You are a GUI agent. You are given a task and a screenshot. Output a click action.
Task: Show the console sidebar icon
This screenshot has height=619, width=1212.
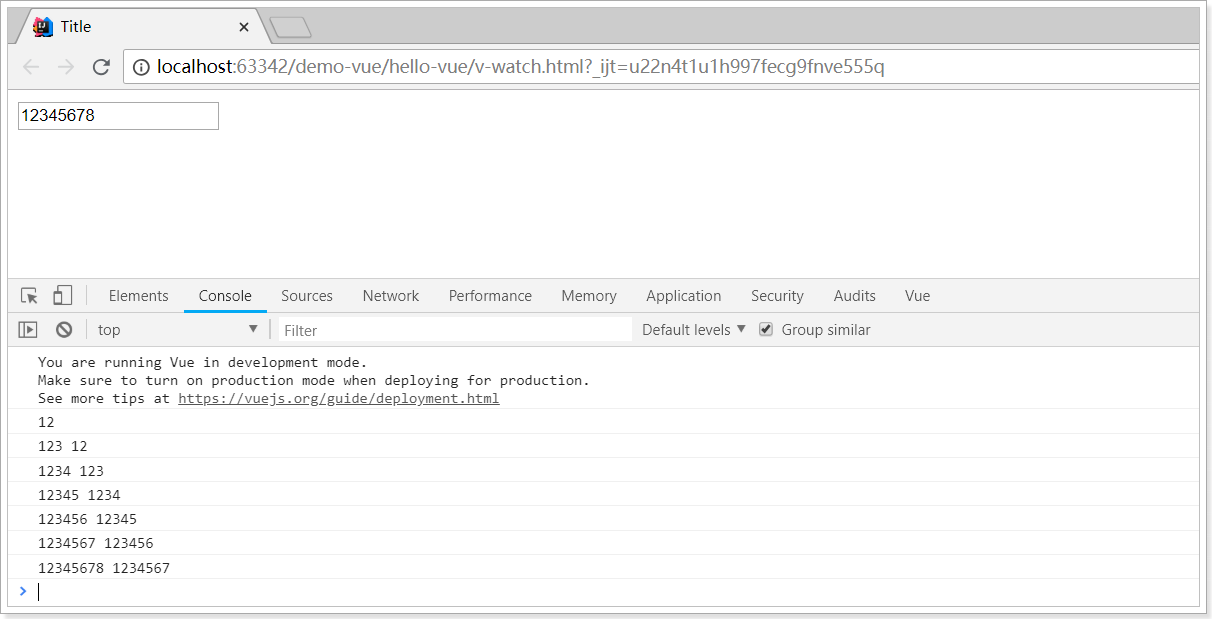[x=28, y=329]
